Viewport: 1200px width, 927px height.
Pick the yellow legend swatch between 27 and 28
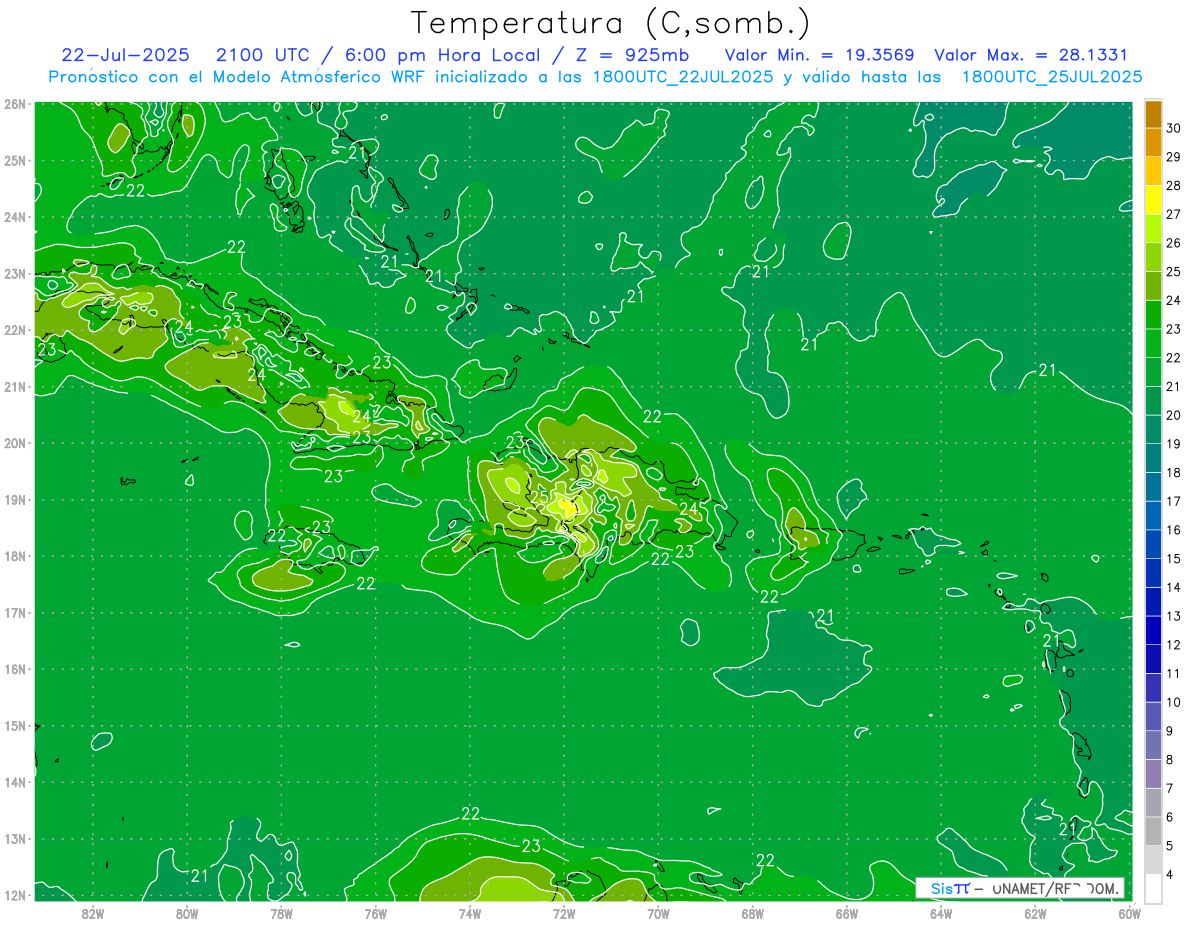[1153, 200]
